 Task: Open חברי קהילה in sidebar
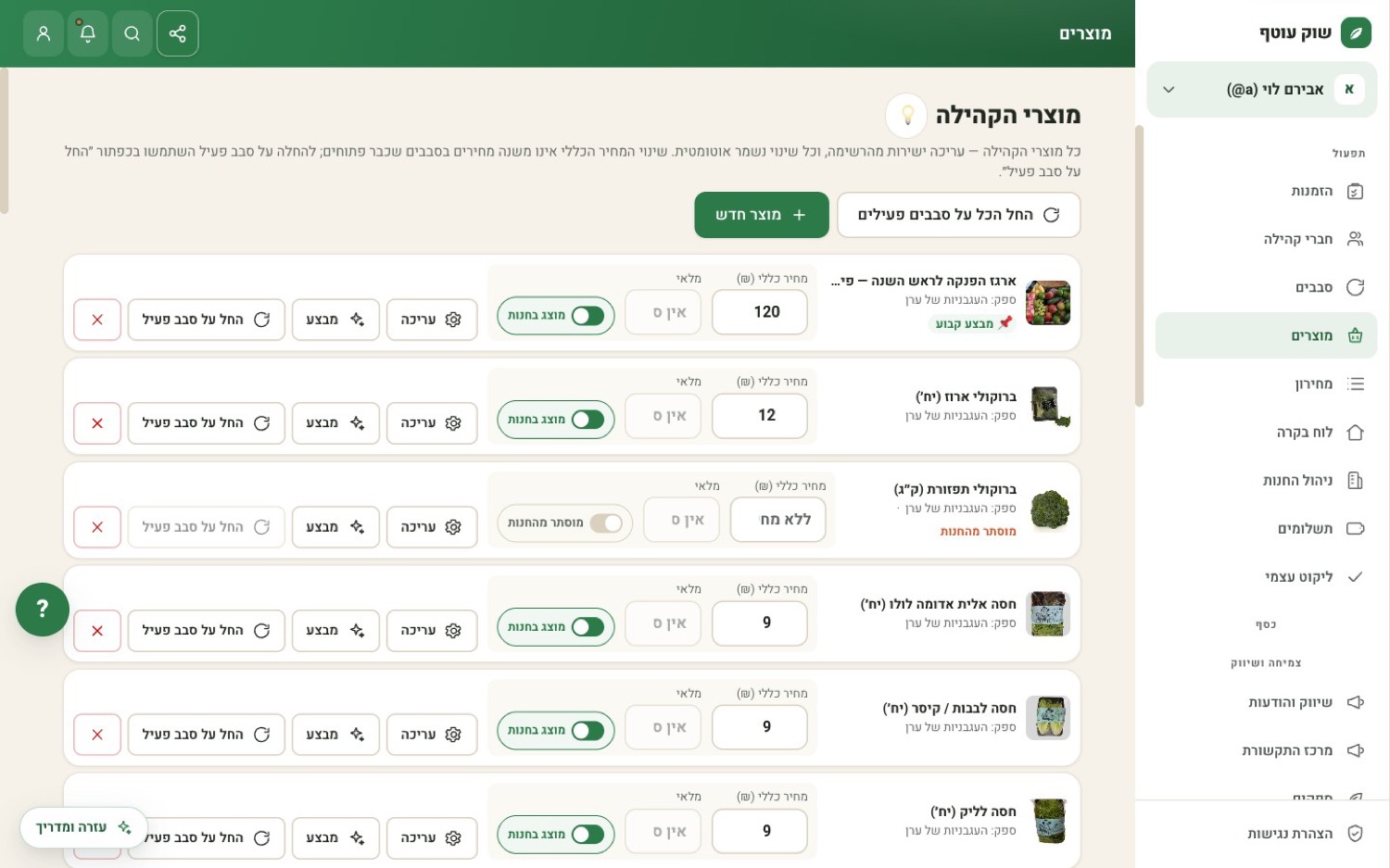(1266, 239)
